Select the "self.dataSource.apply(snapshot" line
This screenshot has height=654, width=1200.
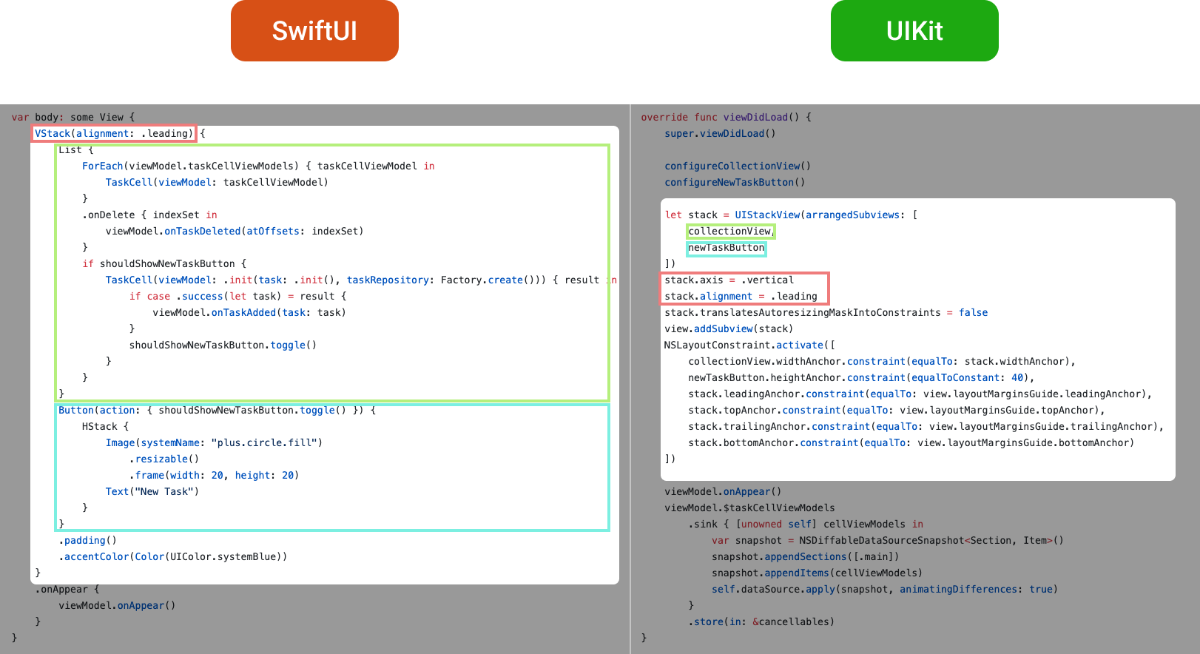pyautogui.click(x=884, y=589)
